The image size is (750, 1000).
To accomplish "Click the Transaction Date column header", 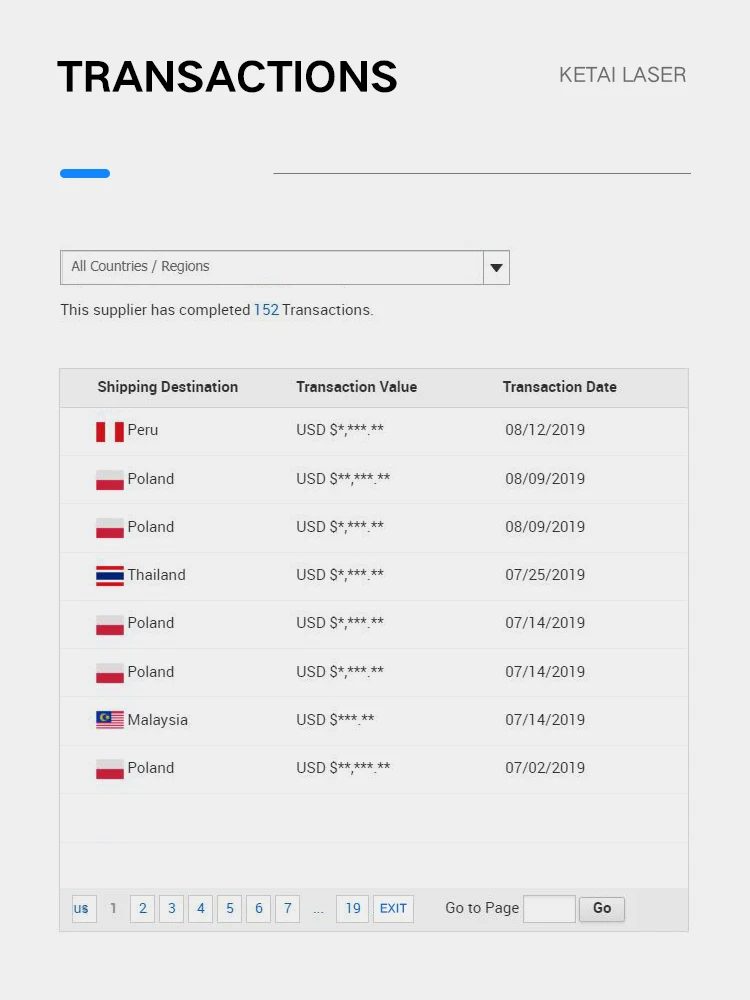I will [559, 387].
